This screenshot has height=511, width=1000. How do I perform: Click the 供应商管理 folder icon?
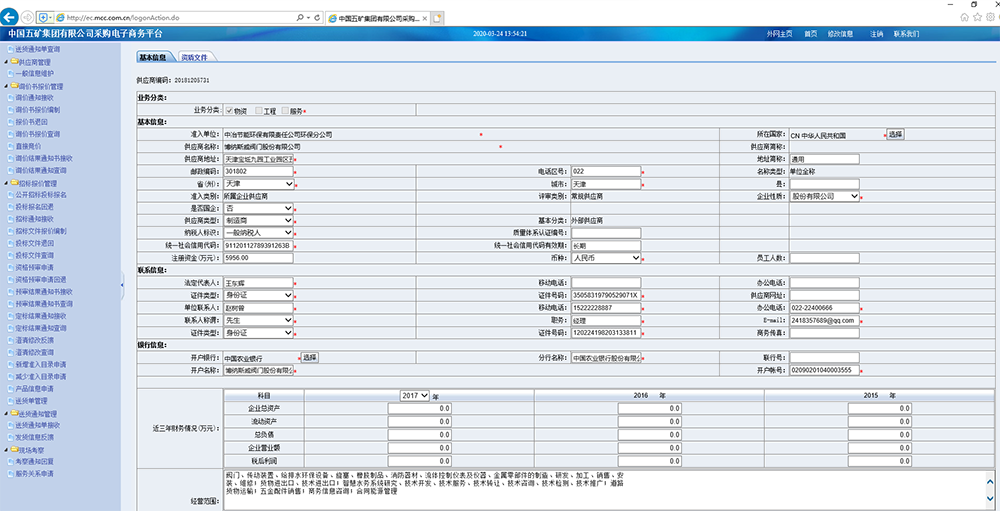(x=14, y=61)
